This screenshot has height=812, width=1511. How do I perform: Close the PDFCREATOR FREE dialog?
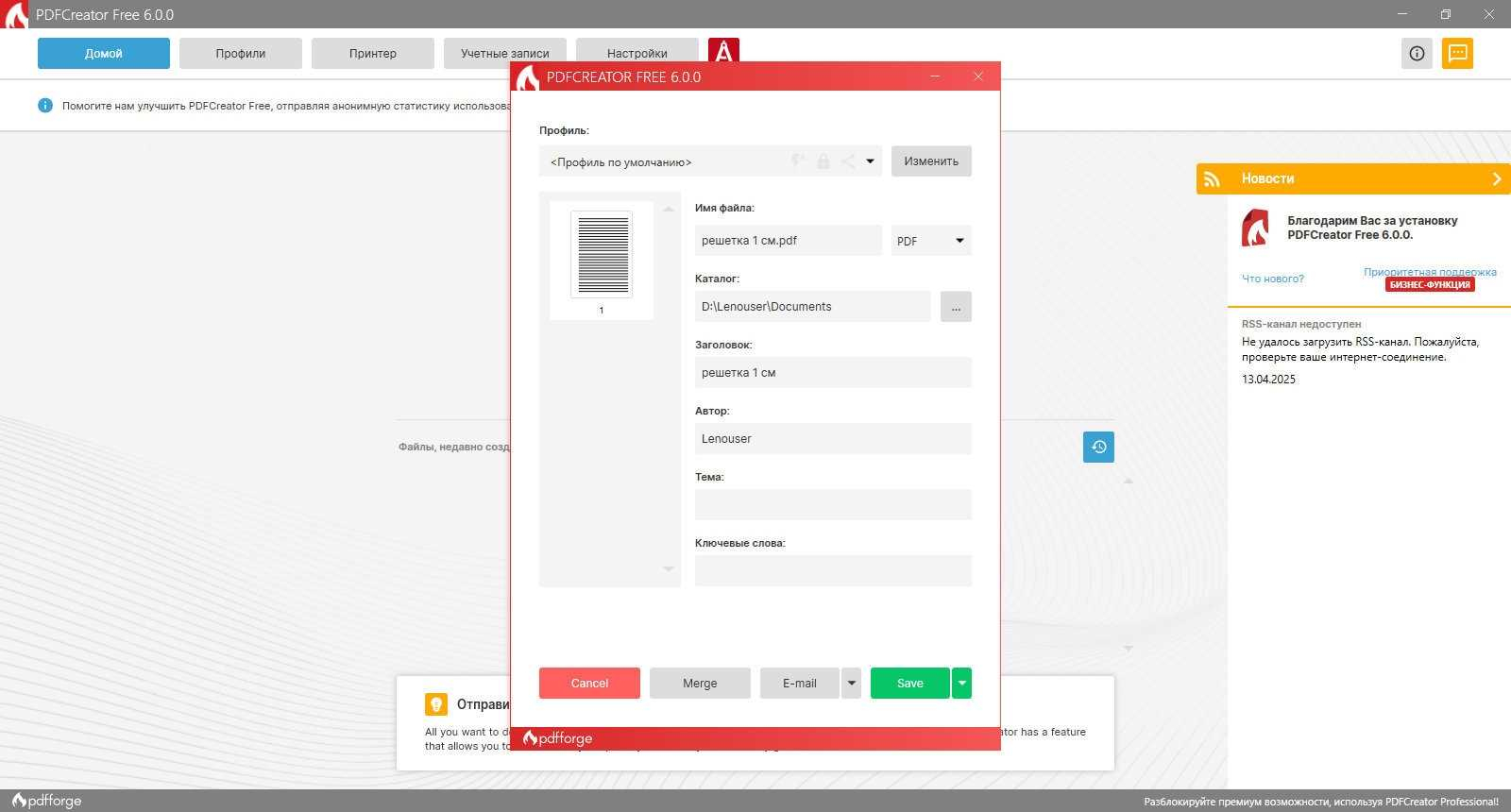click(978, 76)
